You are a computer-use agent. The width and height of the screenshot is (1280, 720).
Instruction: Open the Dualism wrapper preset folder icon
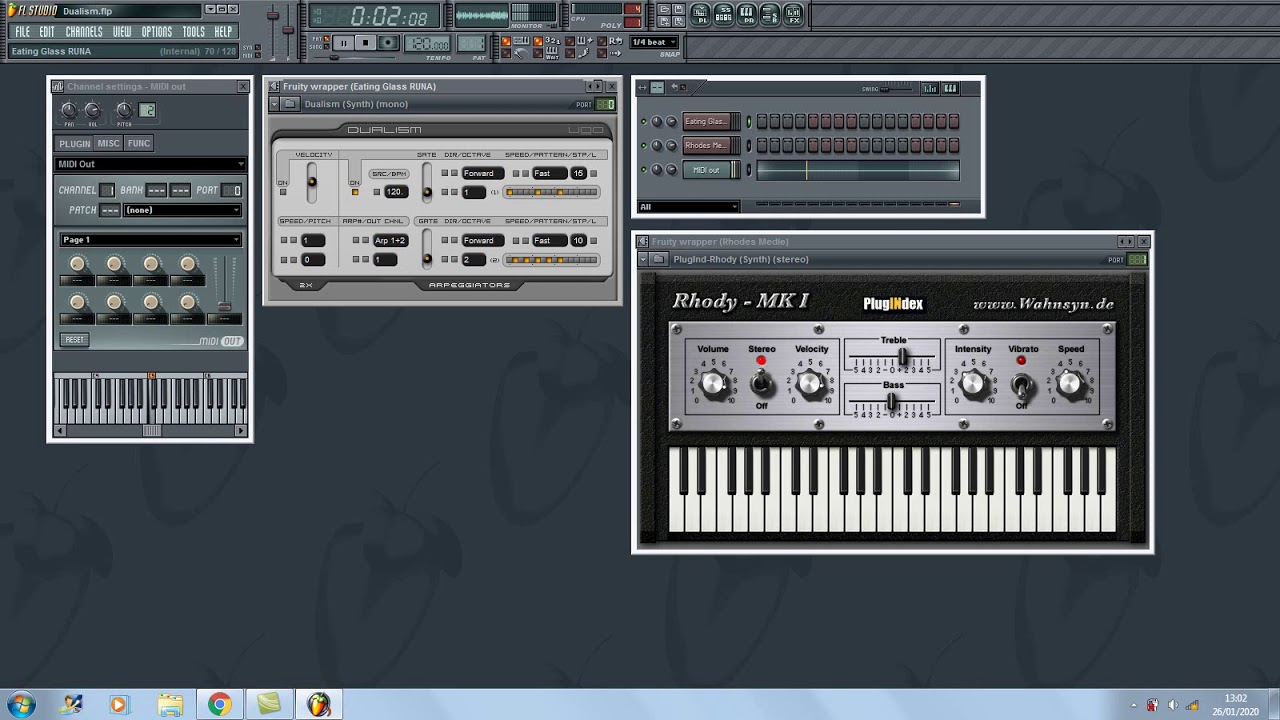pos(289,104)
